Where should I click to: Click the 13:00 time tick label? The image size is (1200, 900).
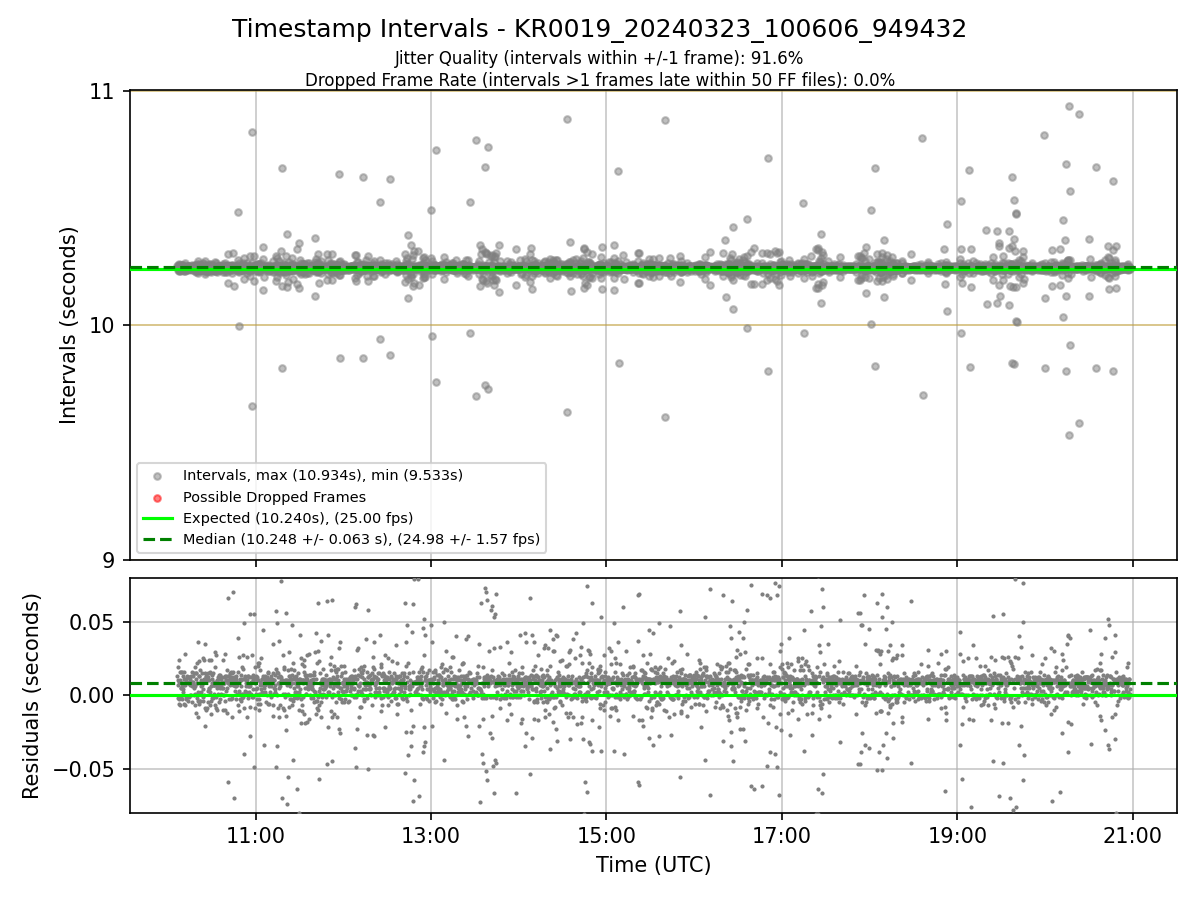click(x=431, y=835)
